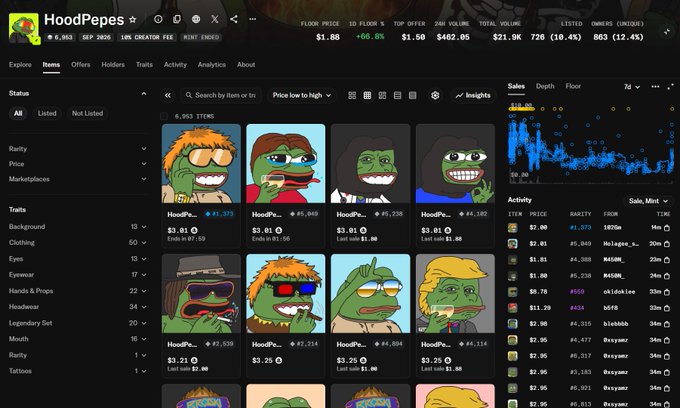Collapse the stats header arrow icon
This screenshot has height=408, width=680.
click(667, 32)
